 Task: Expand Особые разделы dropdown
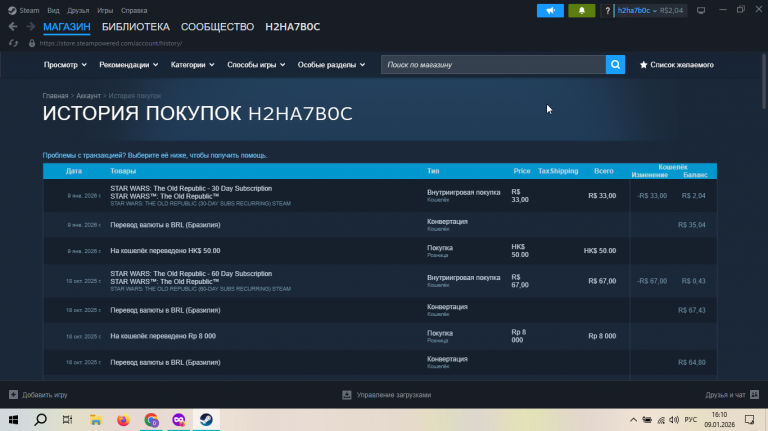[x=332, y=65]
